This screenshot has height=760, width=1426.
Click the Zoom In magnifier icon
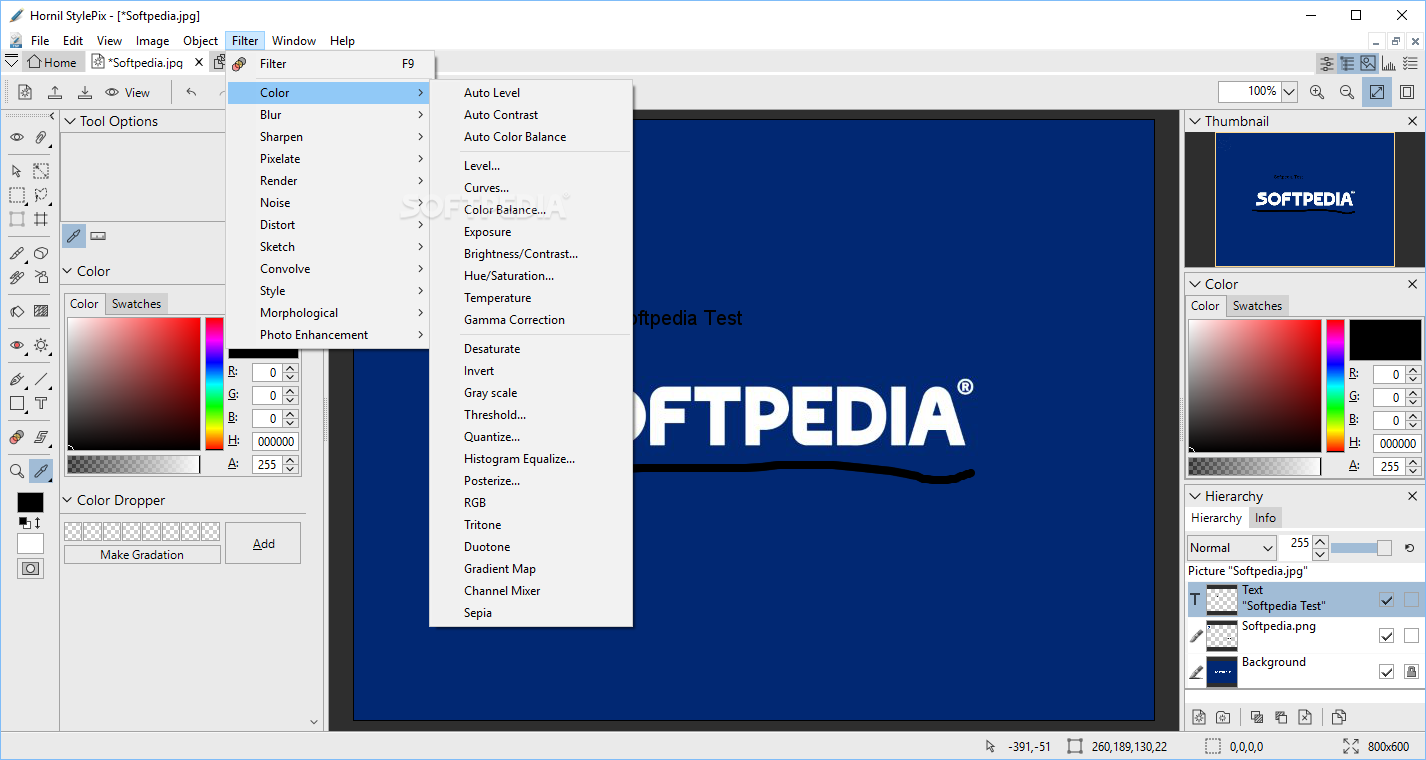click(x=1317, y=92)
